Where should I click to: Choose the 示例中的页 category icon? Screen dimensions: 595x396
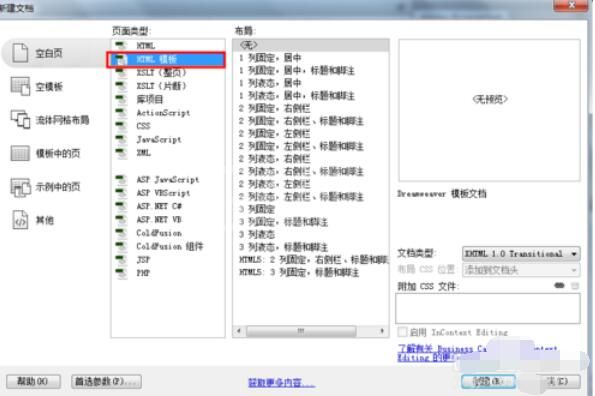click(x=20, y=187)
